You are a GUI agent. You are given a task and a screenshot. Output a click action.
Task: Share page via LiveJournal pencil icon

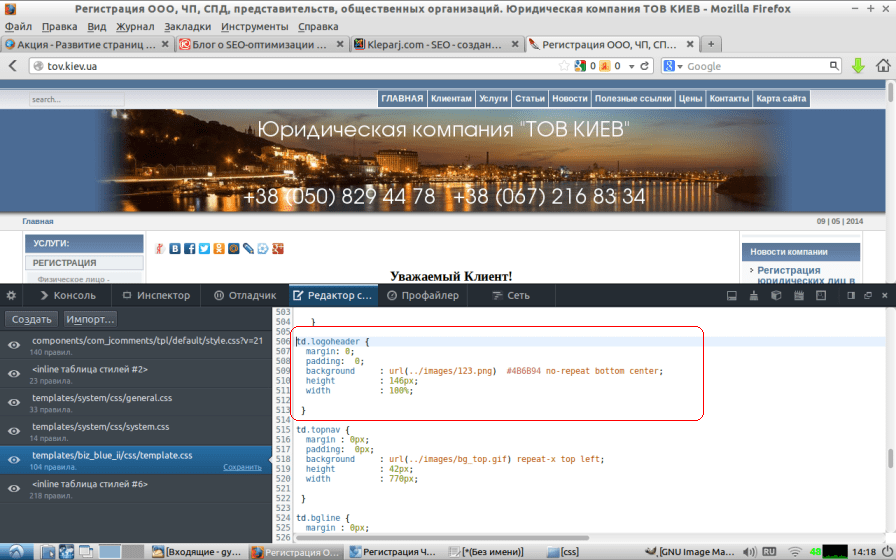point(248,249)
